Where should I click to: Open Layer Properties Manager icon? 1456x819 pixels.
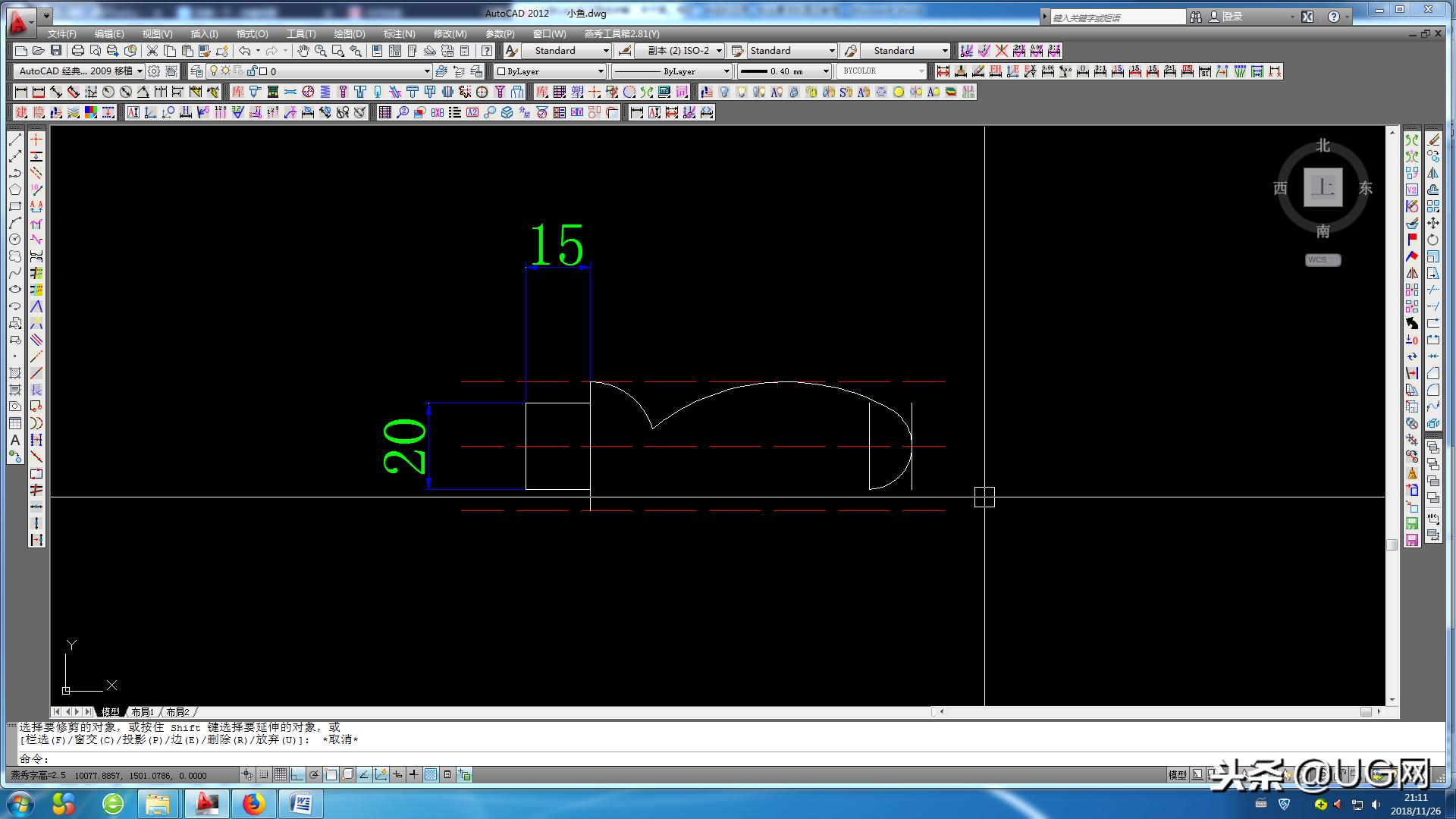tap(197, 71)
